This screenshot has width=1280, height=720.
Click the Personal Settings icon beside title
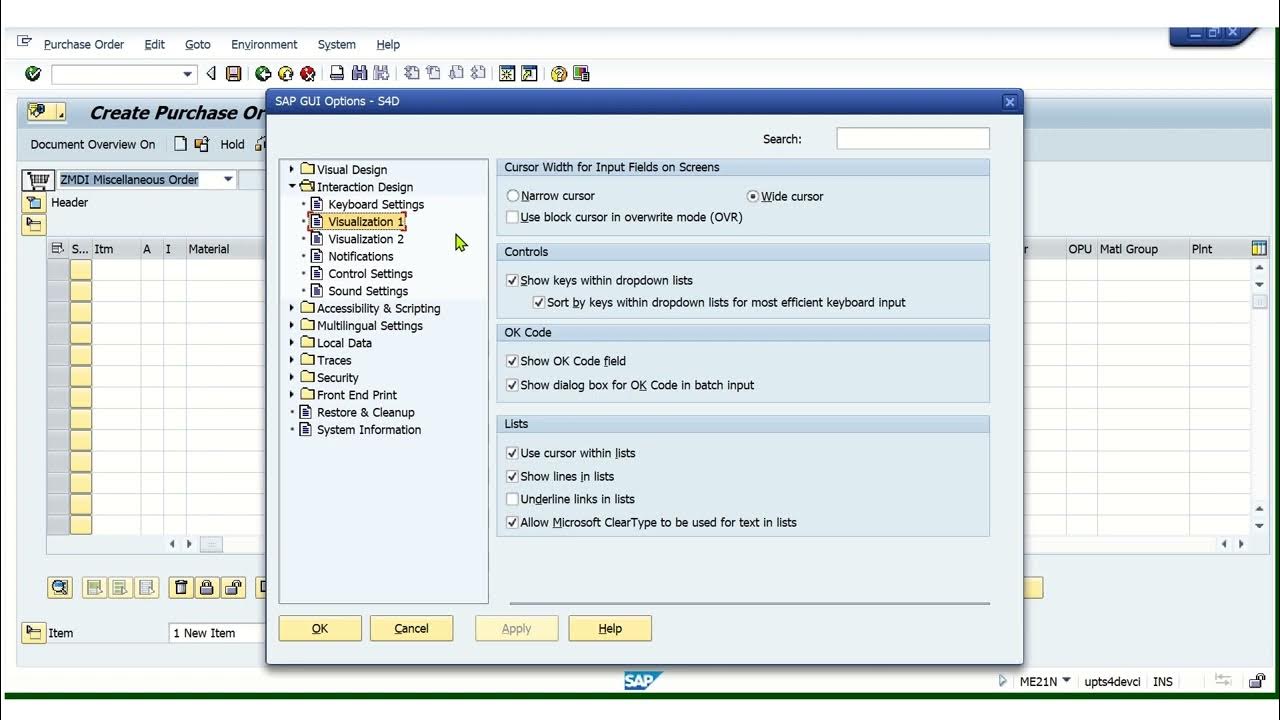(x=46, y=112)
